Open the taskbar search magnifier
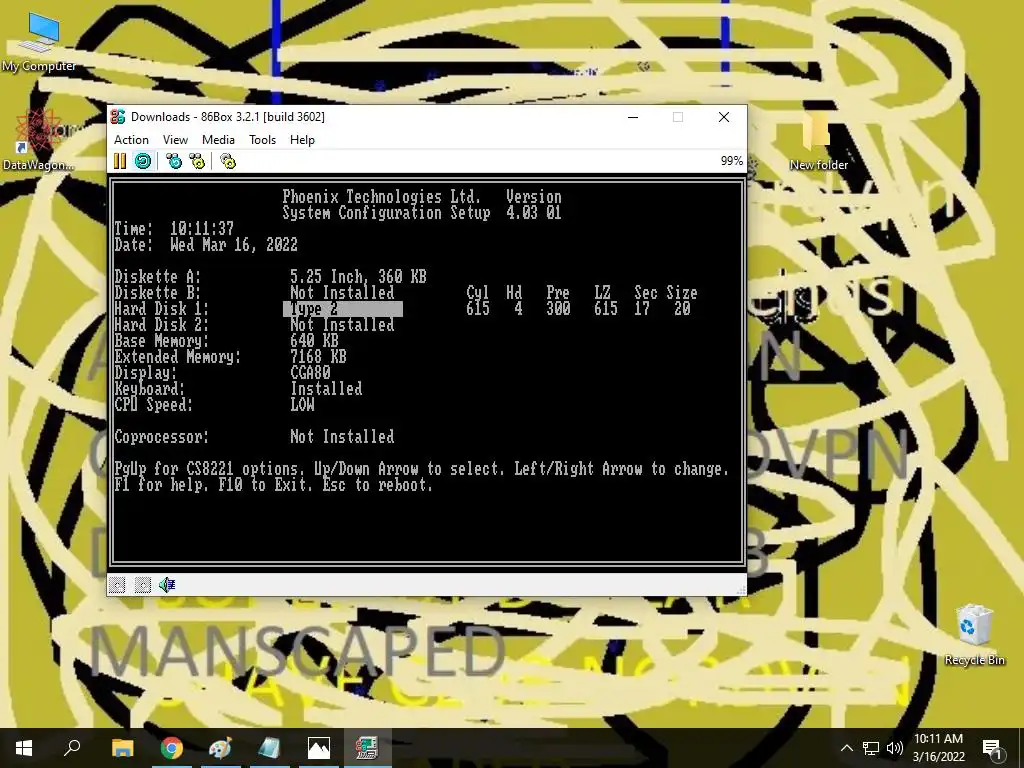The height and width of the screenshot is (768, 1024). pyautogui.click(x=72, y=748)
